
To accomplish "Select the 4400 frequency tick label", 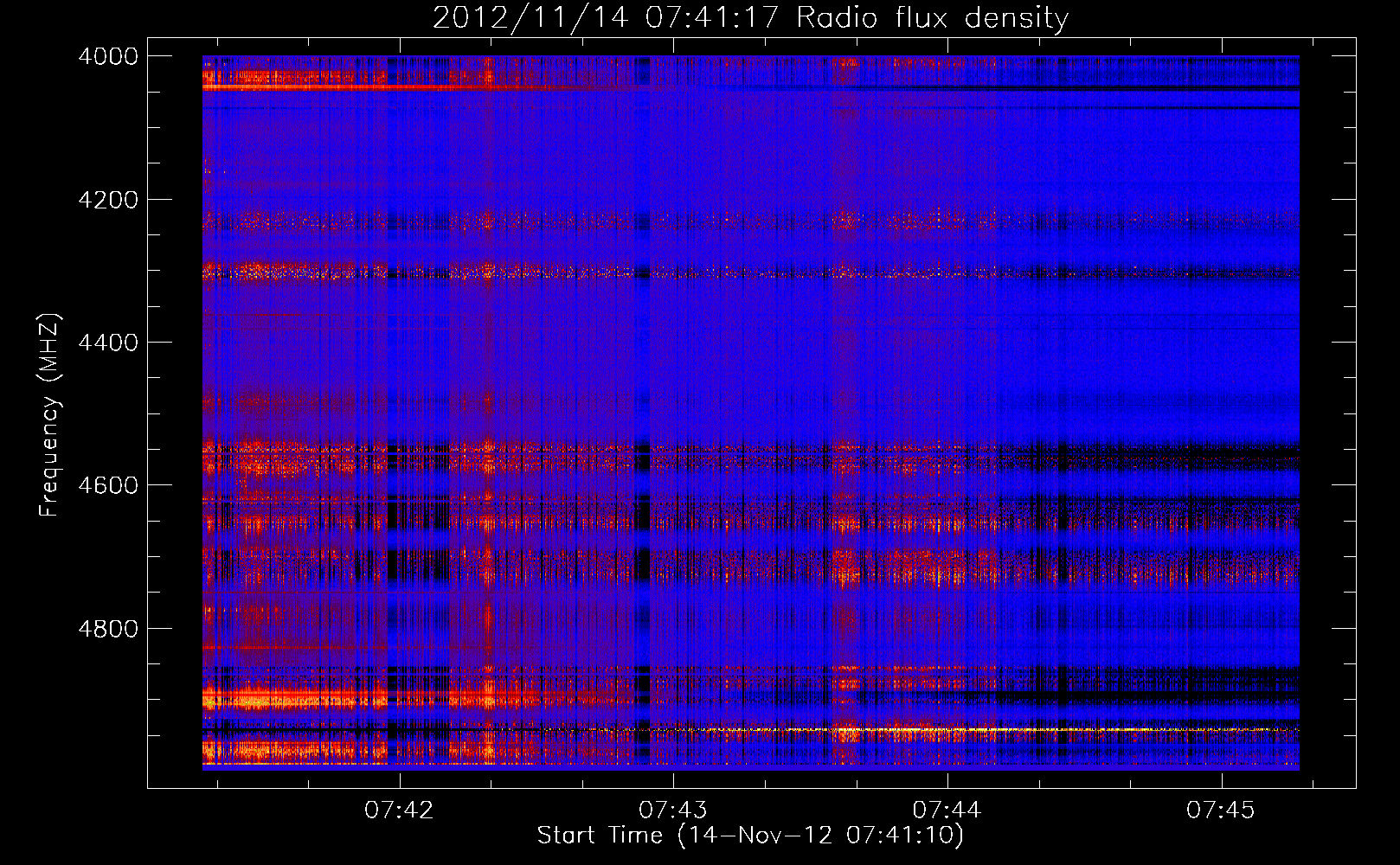I will click(x=108, y=343).
